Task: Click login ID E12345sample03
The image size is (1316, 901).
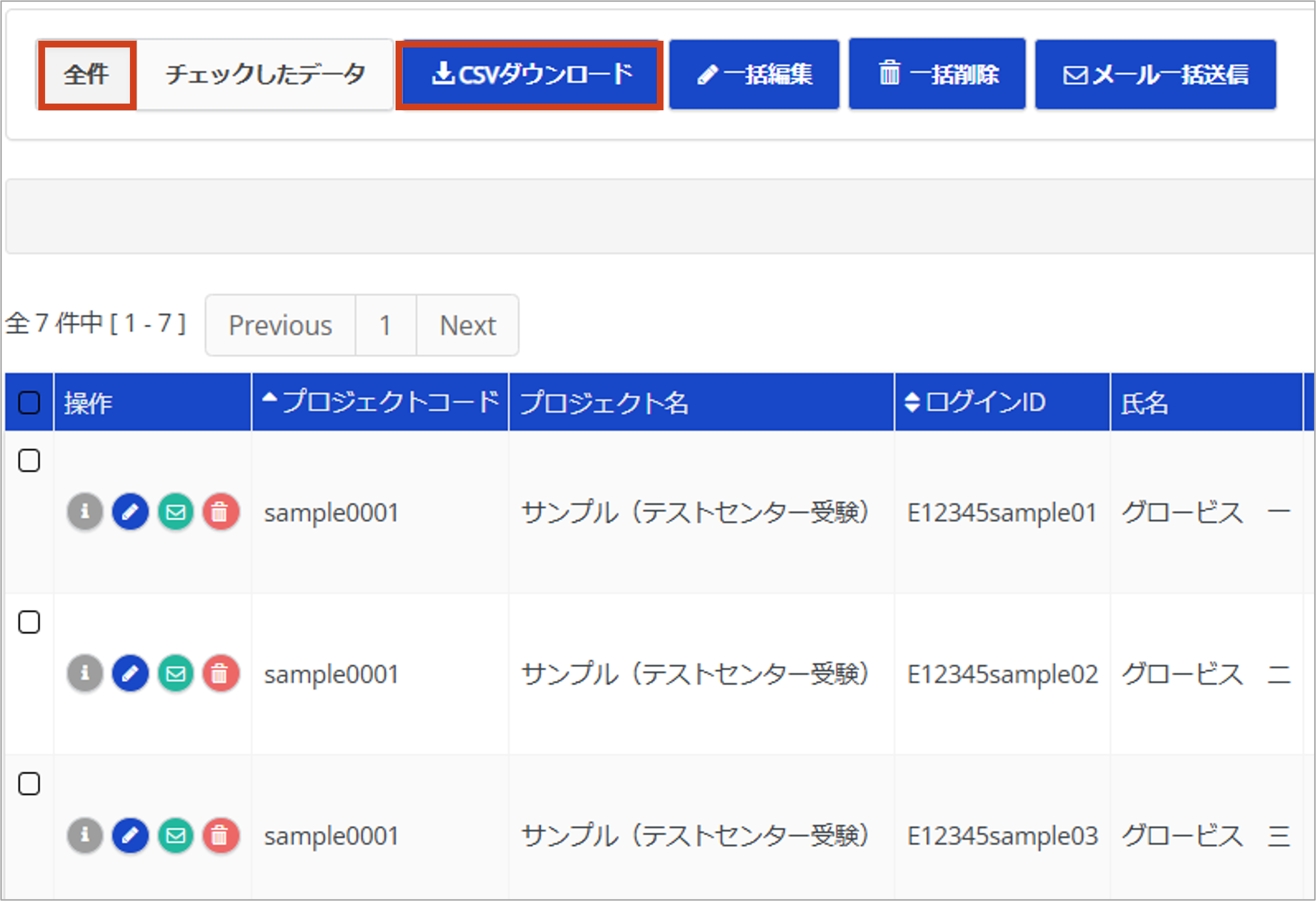Action: [x=1002, y=836]
